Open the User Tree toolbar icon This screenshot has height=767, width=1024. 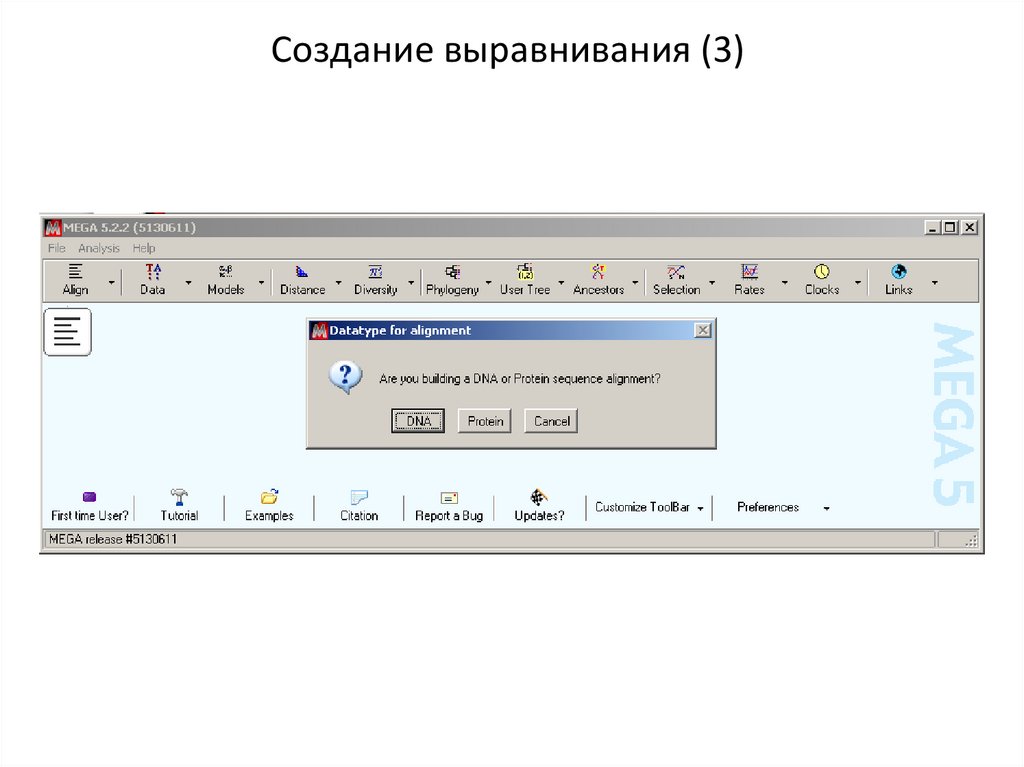(525, 280)
